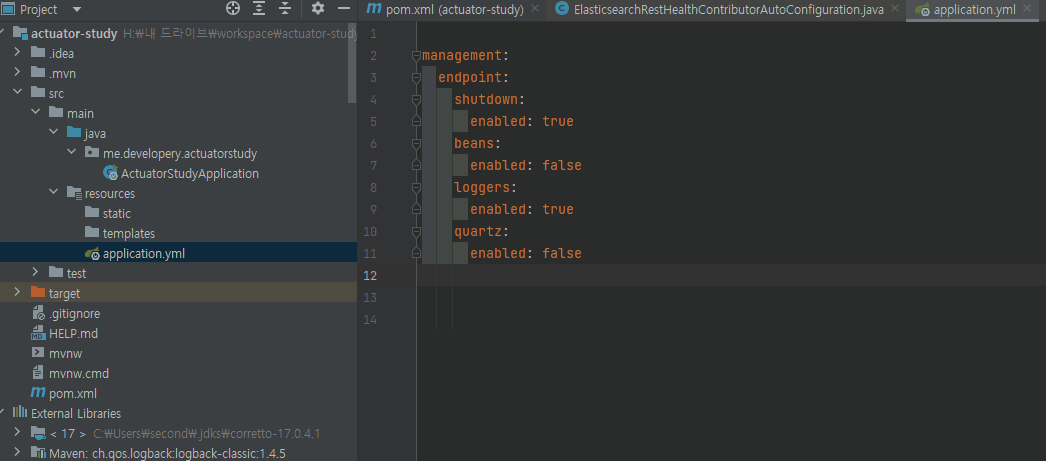Viewport: 1046px width, 461px height.
Task: Click the java source folder icon
Action: [x=74, y=133]
